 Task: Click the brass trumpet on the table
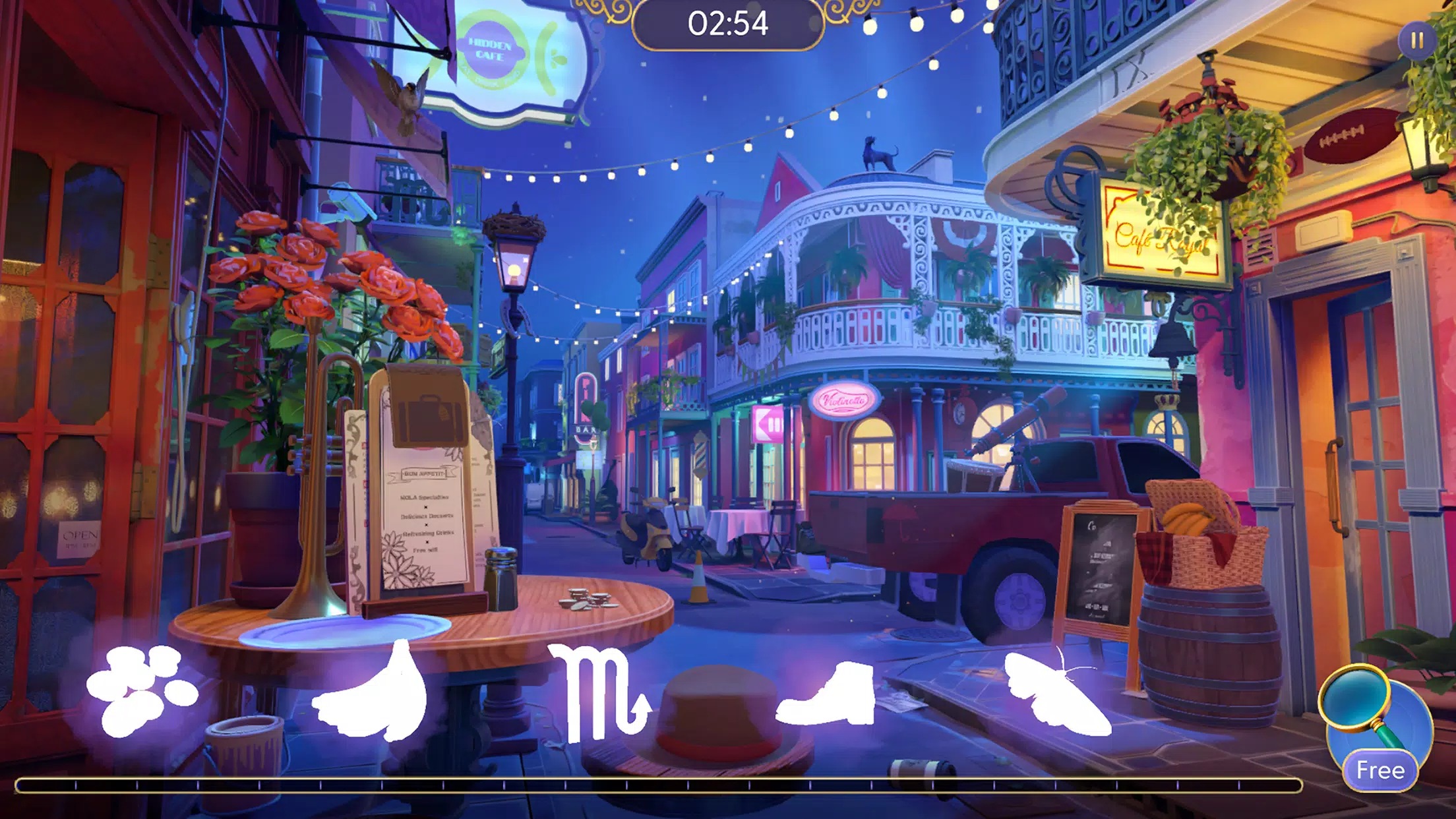coord(320,488)
